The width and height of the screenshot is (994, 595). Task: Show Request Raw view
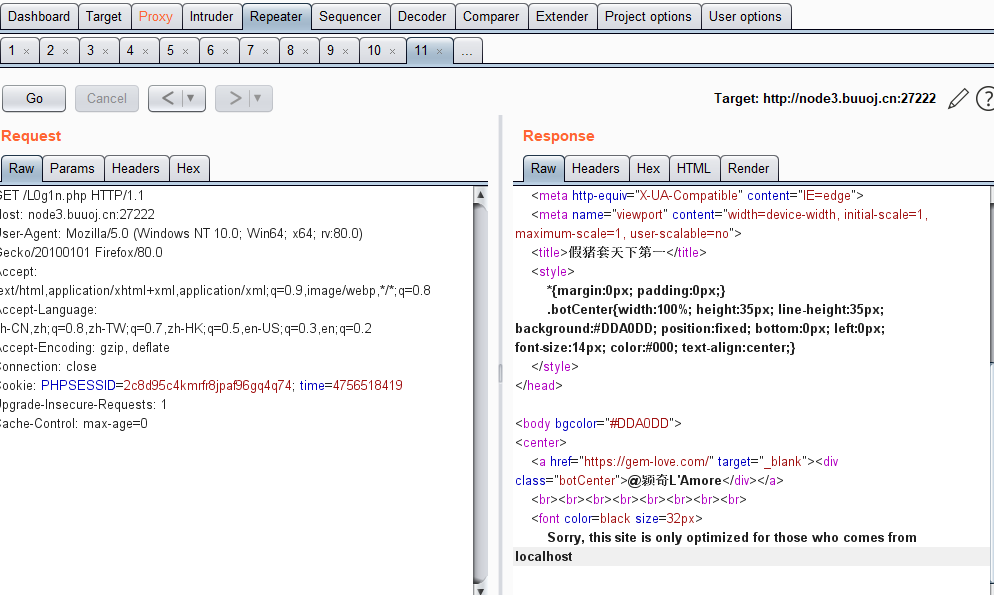click(22, 169)
